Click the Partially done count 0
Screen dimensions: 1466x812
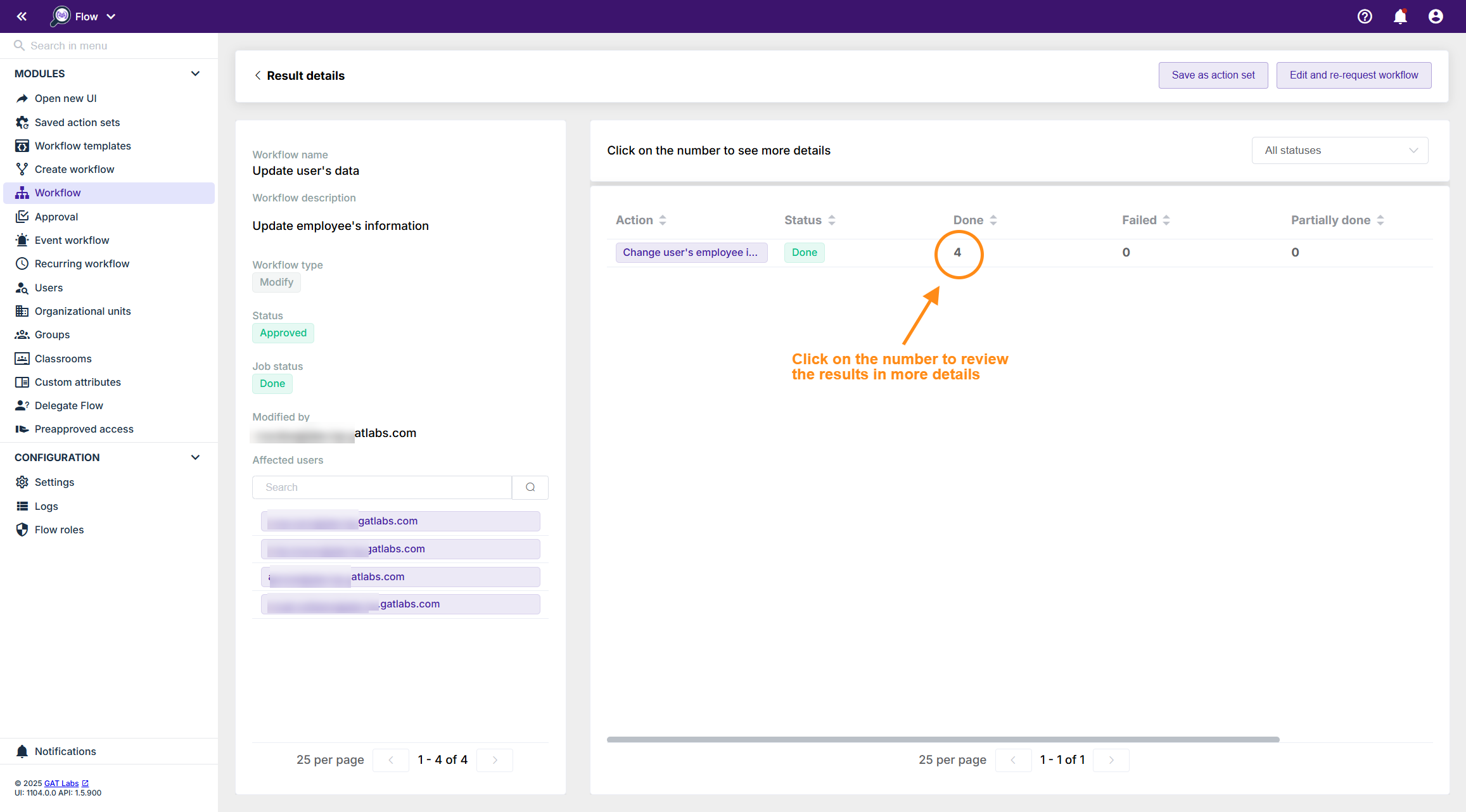click(x=1295, y=252)
